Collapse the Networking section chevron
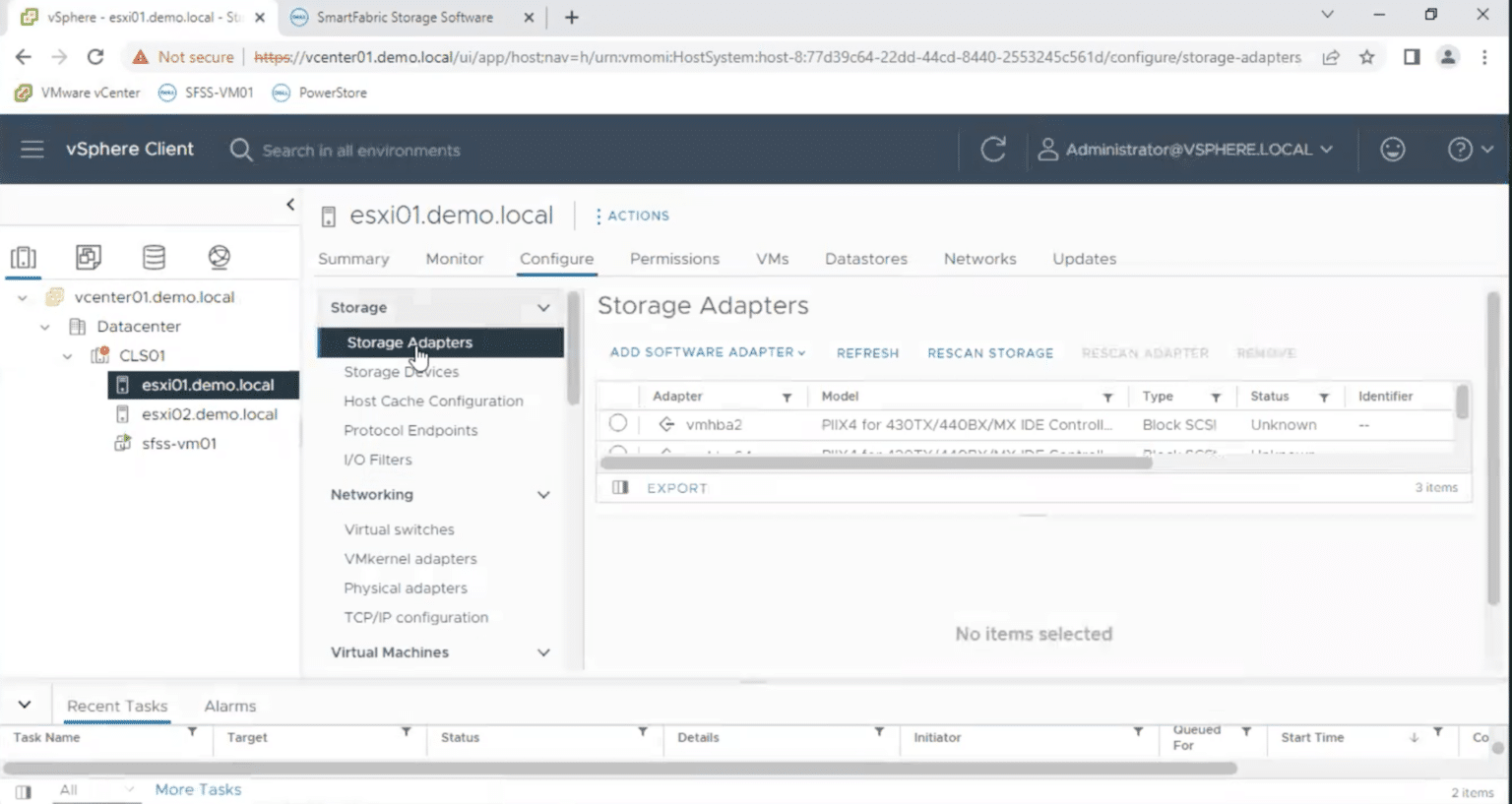The width and height of the screenshot is (1512, 804). coord(543,495)
